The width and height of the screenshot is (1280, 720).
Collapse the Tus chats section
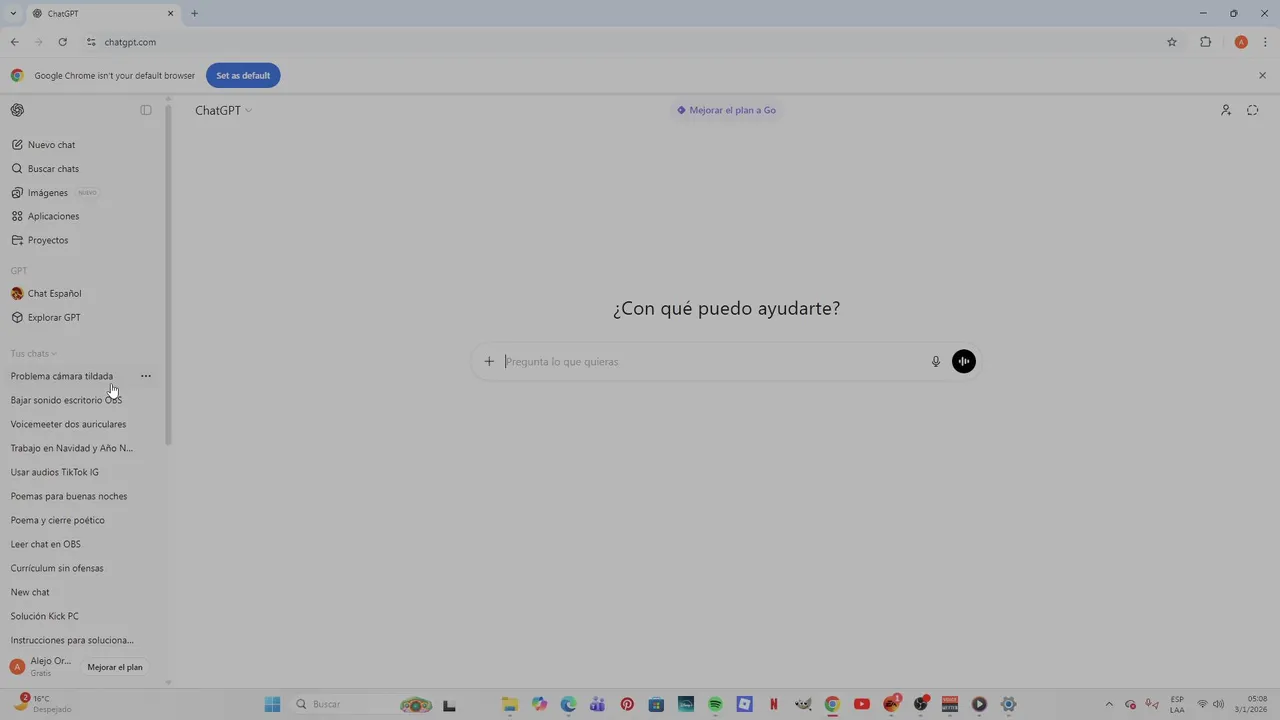(33, 353)
